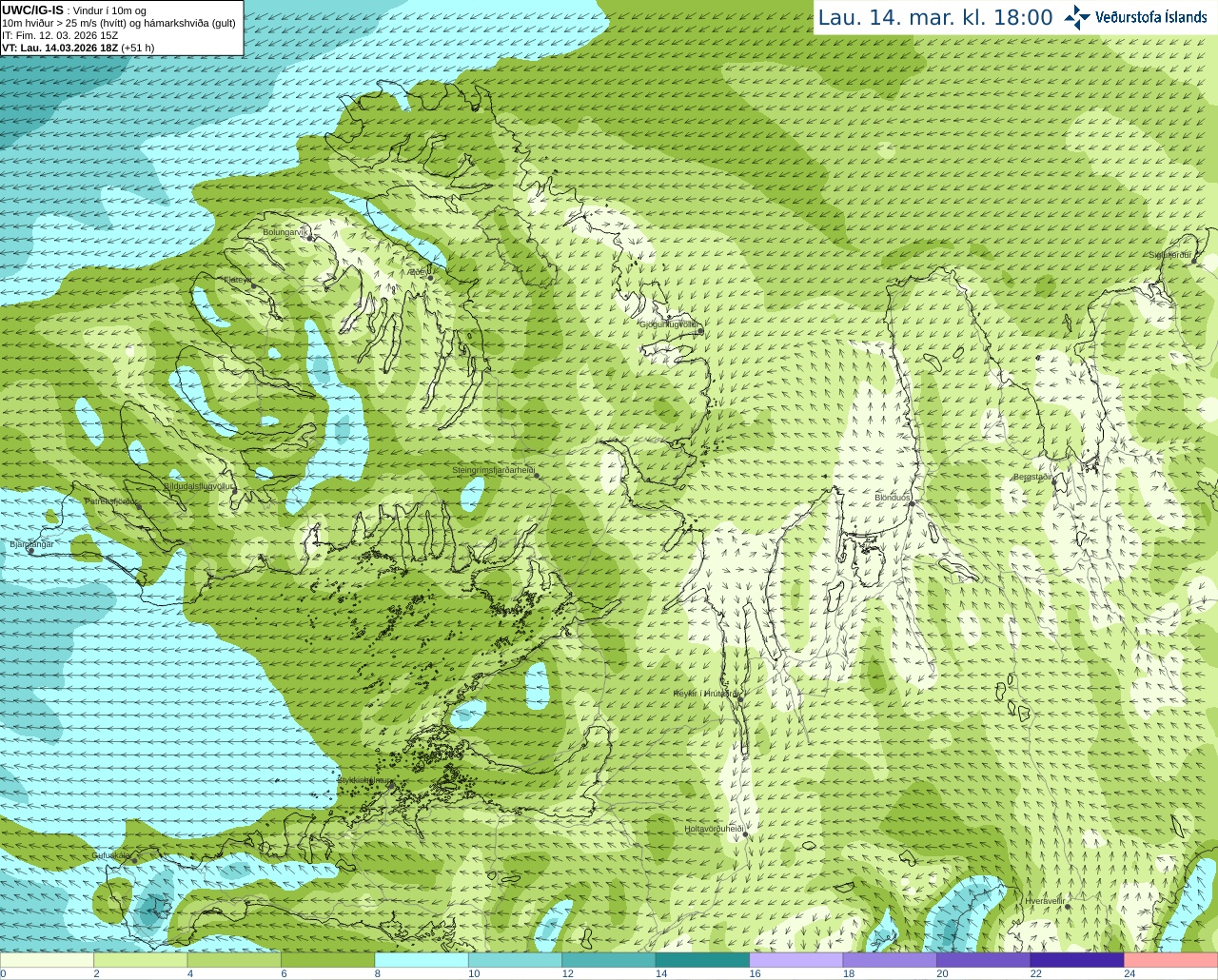Screen dimensions: 1218x980
Task: Select the pink above-24 m/s legend swatch
Action: (x=1170, y=960)
